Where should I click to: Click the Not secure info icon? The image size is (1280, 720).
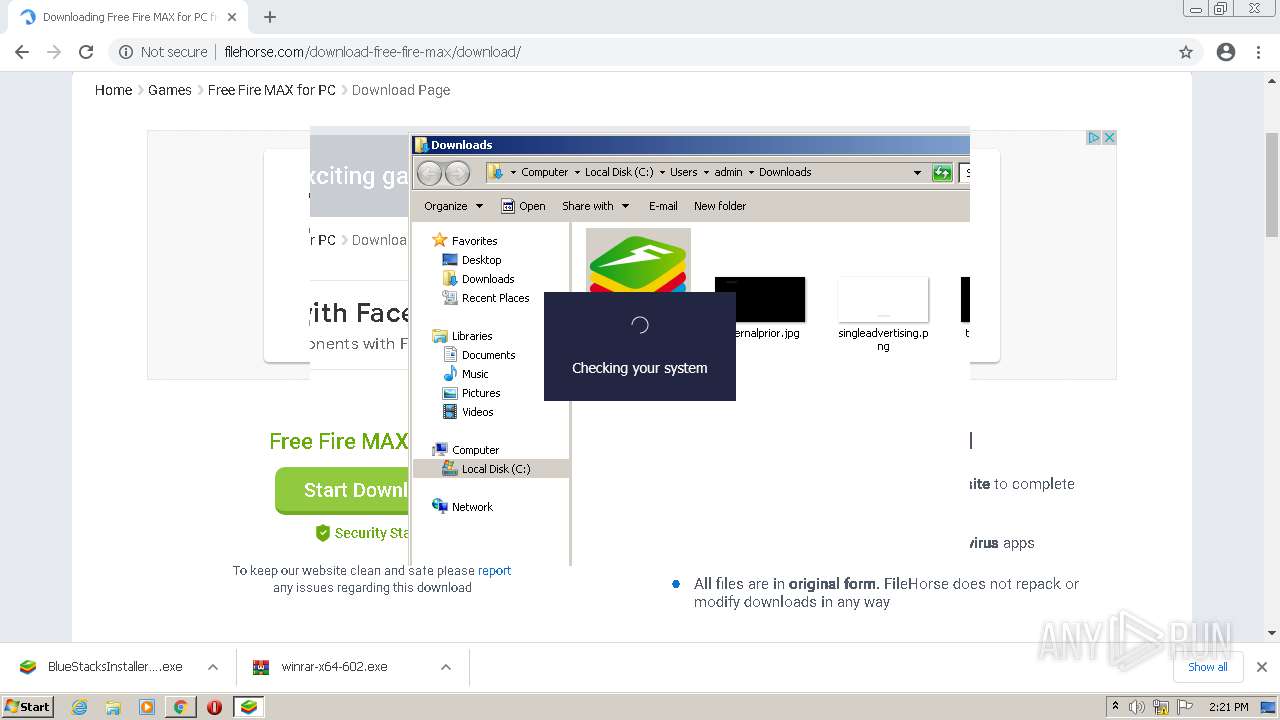[x=126, y=52]
